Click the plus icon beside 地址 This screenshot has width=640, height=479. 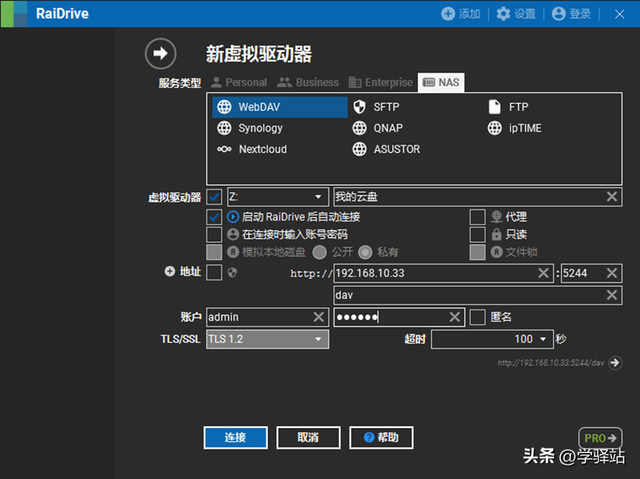tap(169, 271)
